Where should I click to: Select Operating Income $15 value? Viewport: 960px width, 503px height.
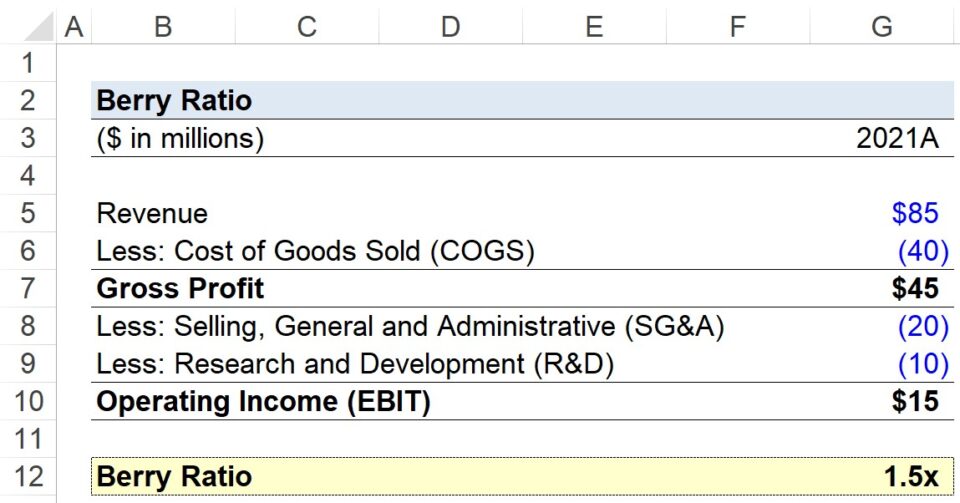[915, 402]
